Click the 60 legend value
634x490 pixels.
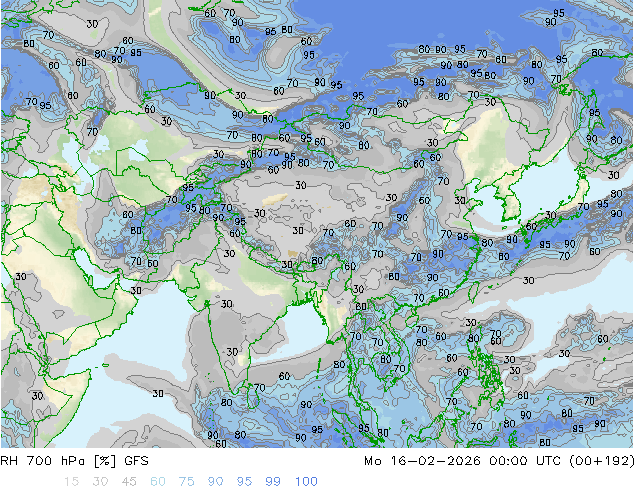pyautogui.click(x=158, y=482)
